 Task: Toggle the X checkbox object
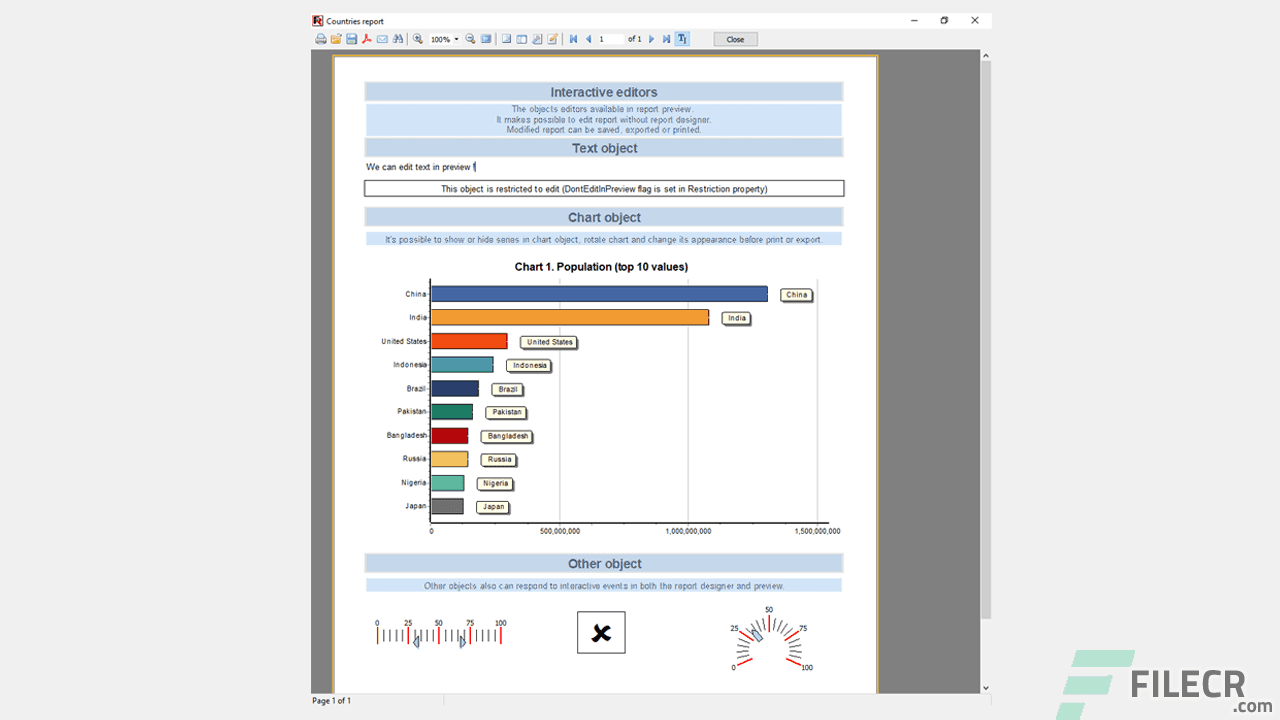[x=601, y=632]
